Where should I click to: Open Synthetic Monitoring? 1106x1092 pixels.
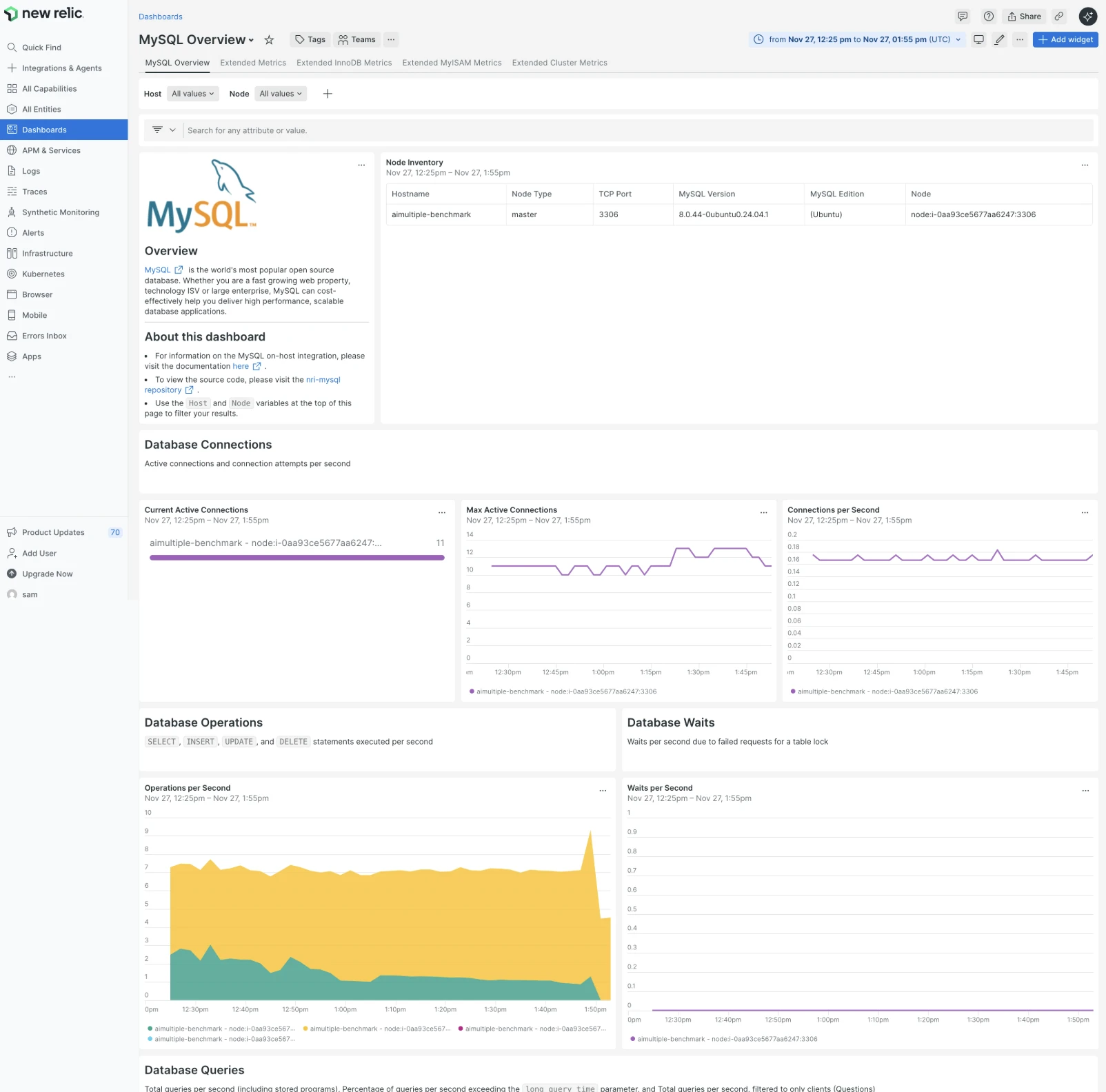click(61, 212)
